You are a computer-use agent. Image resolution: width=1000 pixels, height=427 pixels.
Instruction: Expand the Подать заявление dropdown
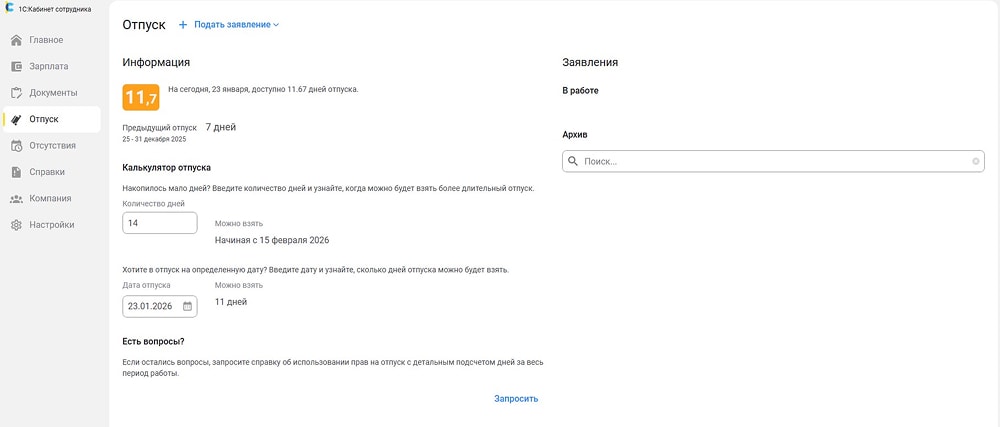[x=276, y=25]
